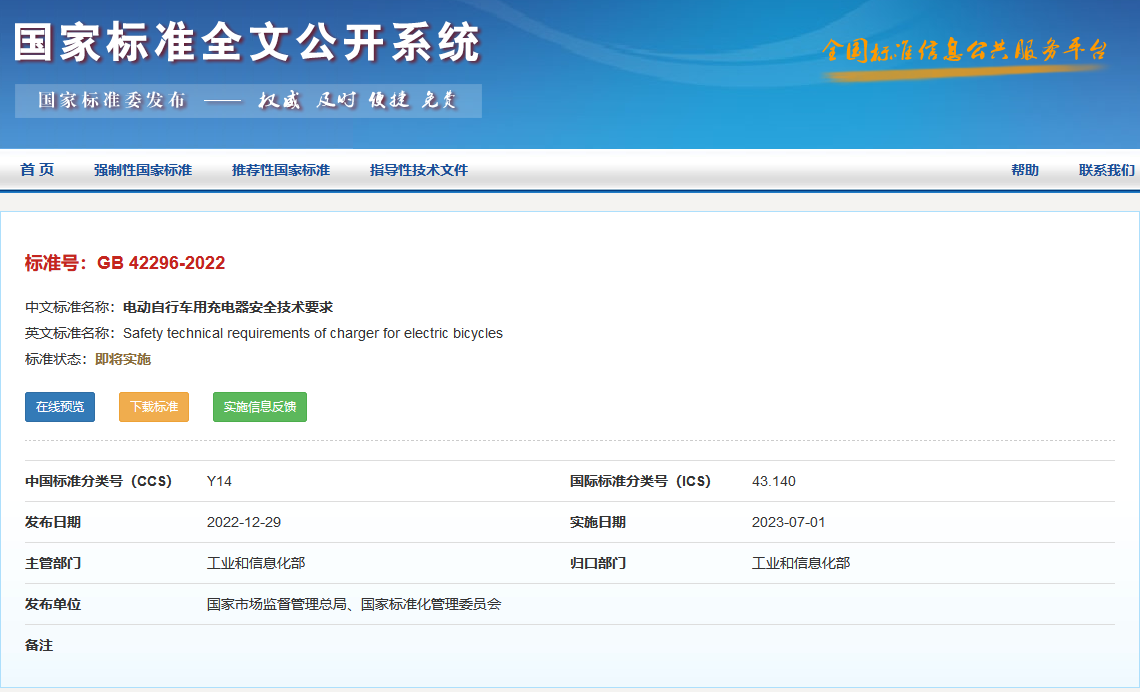Screen dimensions: 1140x692
Task: Click the 国家标准委发布 slogan banner
Action: tap(248, 101)
